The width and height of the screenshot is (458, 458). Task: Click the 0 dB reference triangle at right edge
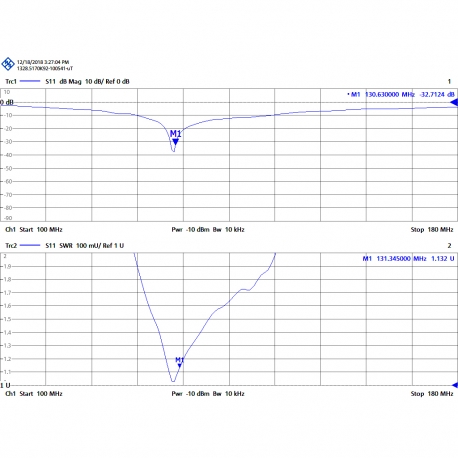point(454,102)
